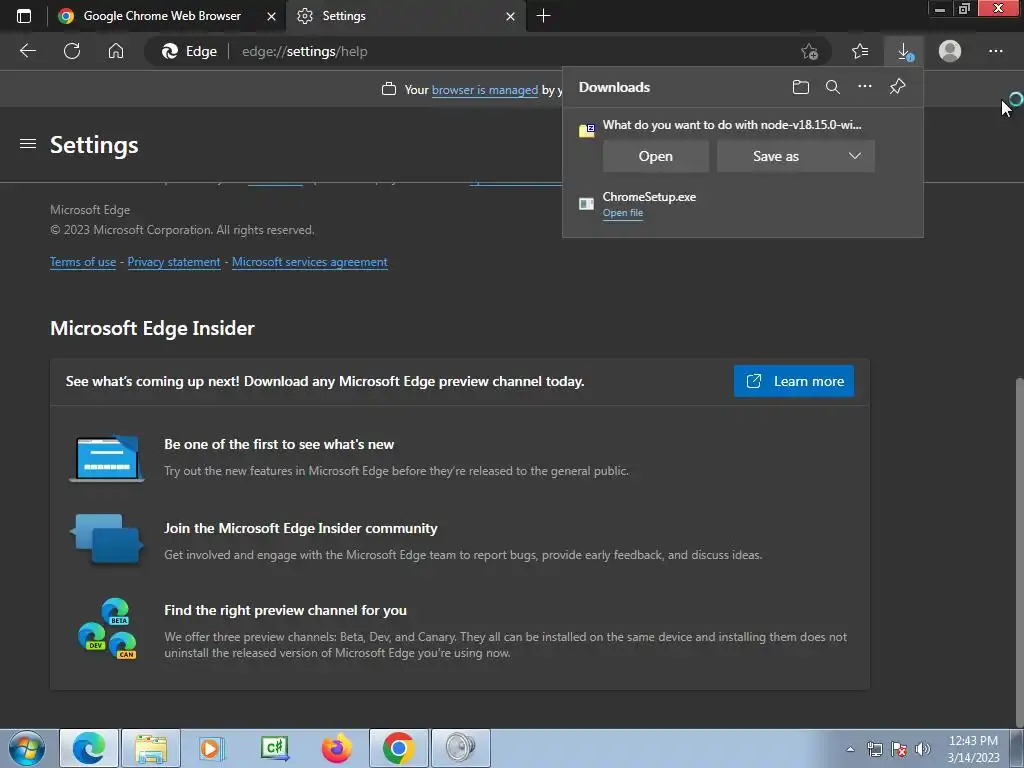The width and height of the screenshot is (1024, 768).
Task: Toggle the Downloads toolbar button
Action: click(x=904, y=51)
